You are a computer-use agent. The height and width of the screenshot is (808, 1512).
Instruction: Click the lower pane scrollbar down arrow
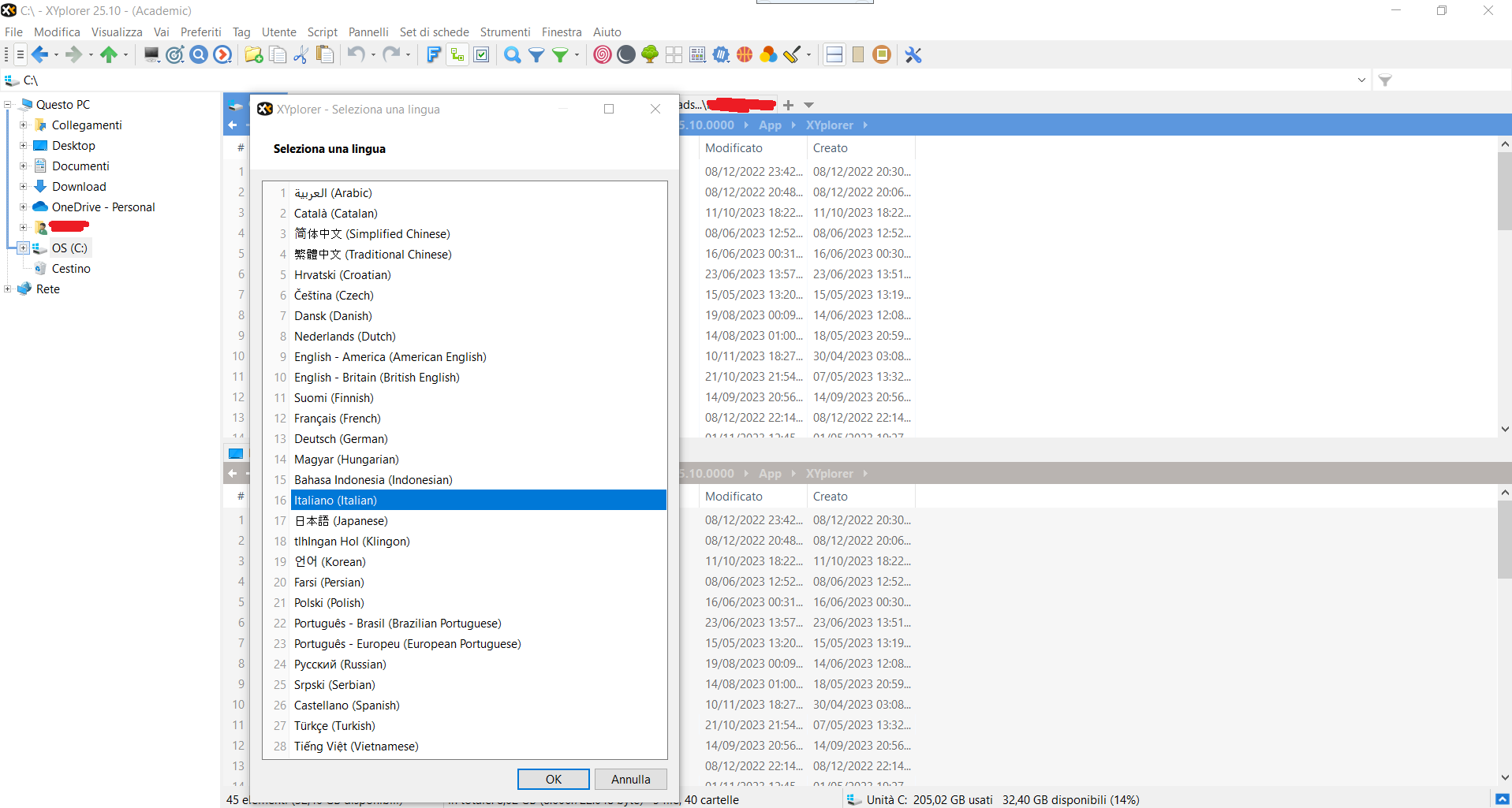coord(1505,777)
